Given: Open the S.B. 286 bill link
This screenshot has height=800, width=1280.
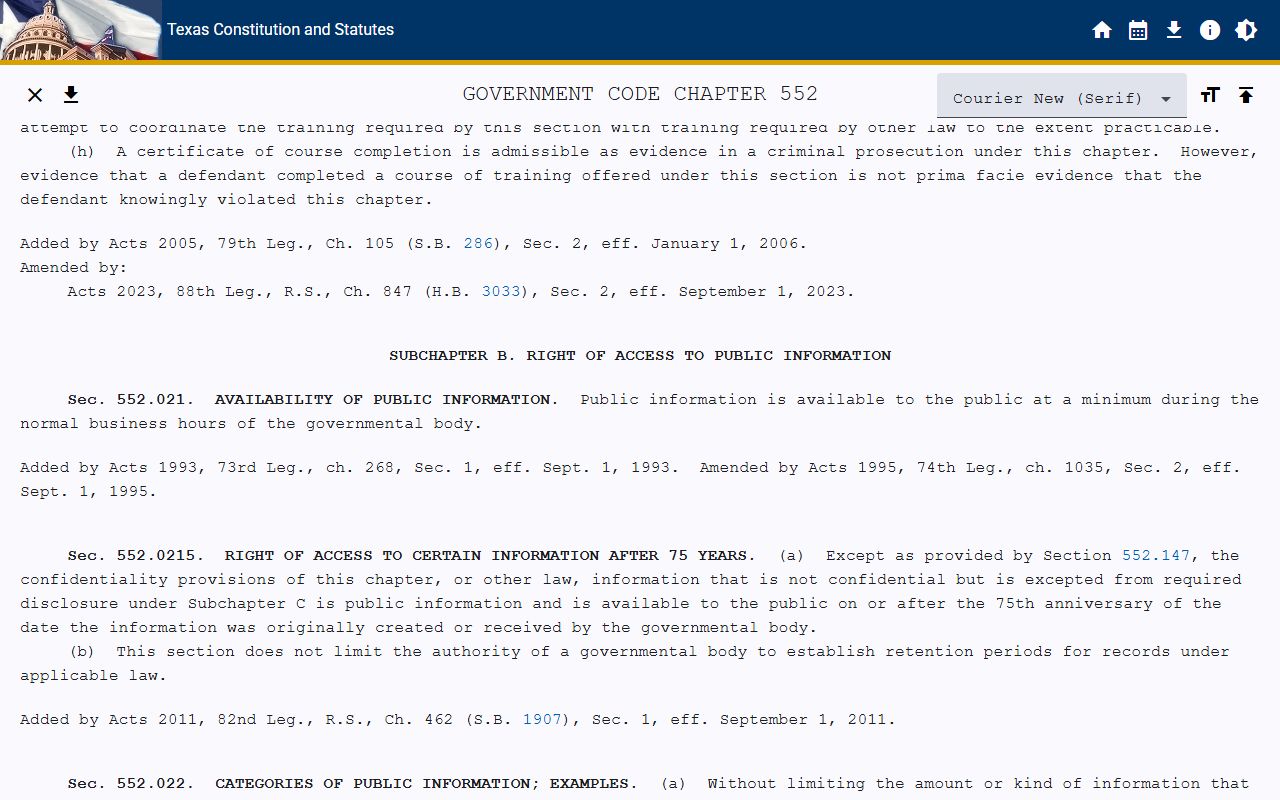Looking at the screenshot, I should tap(478, 244).
